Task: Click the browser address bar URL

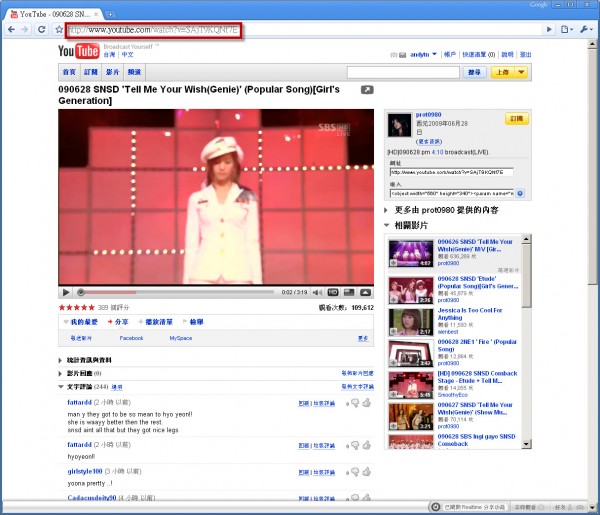Action: point(153,30)
